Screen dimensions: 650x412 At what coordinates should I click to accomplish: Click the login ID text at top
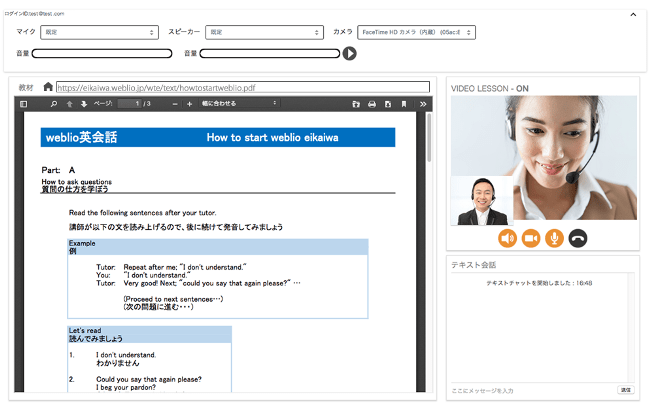(x=34, y=14)
